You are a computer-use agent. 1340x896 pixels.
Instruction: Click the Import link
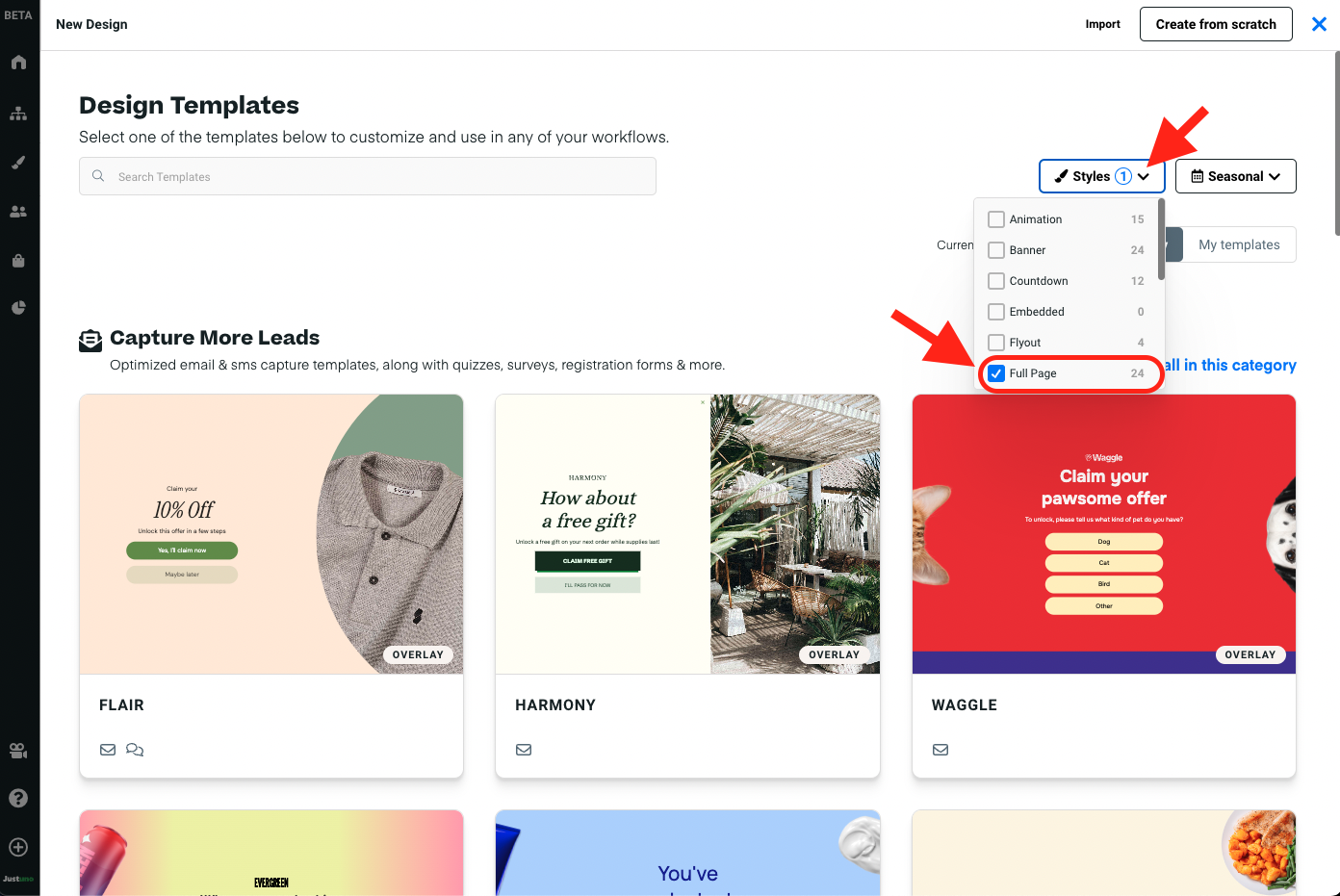1102,24
